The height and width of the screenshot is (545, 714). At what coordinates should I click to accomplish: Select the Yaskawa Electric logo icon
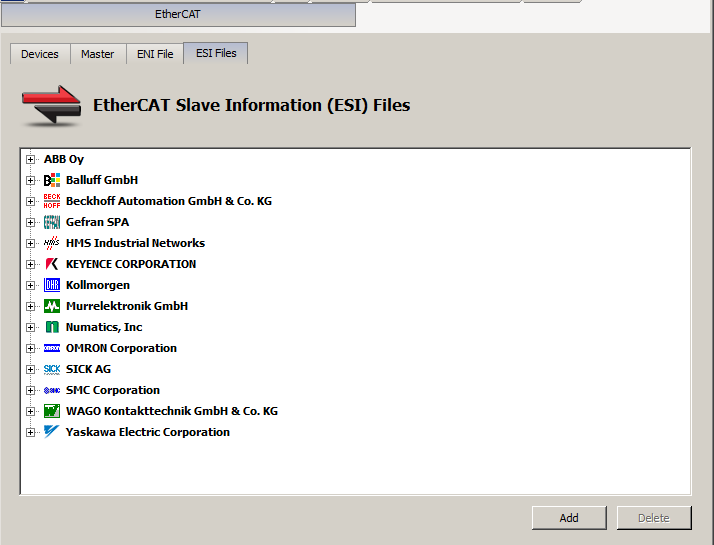coord(52,432)
